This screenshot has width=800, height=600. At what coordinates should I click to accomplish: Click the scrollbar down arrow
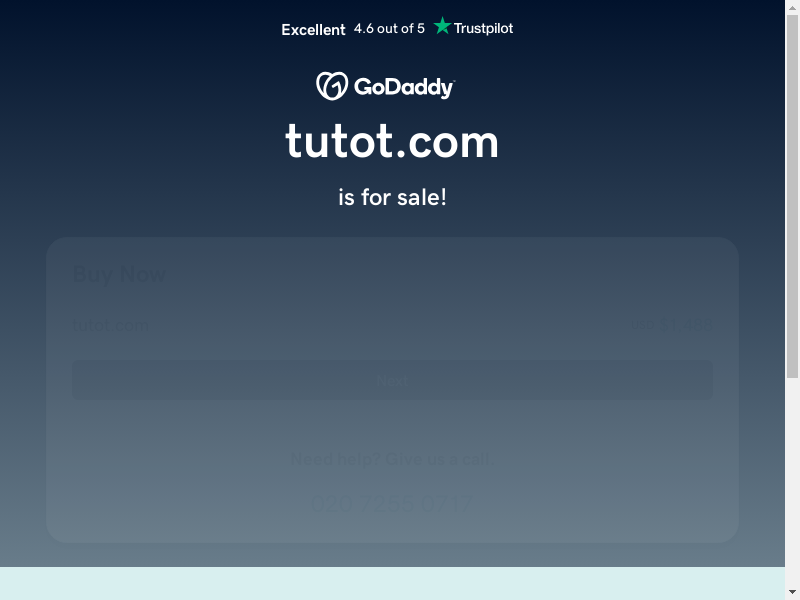coord(792,593)
